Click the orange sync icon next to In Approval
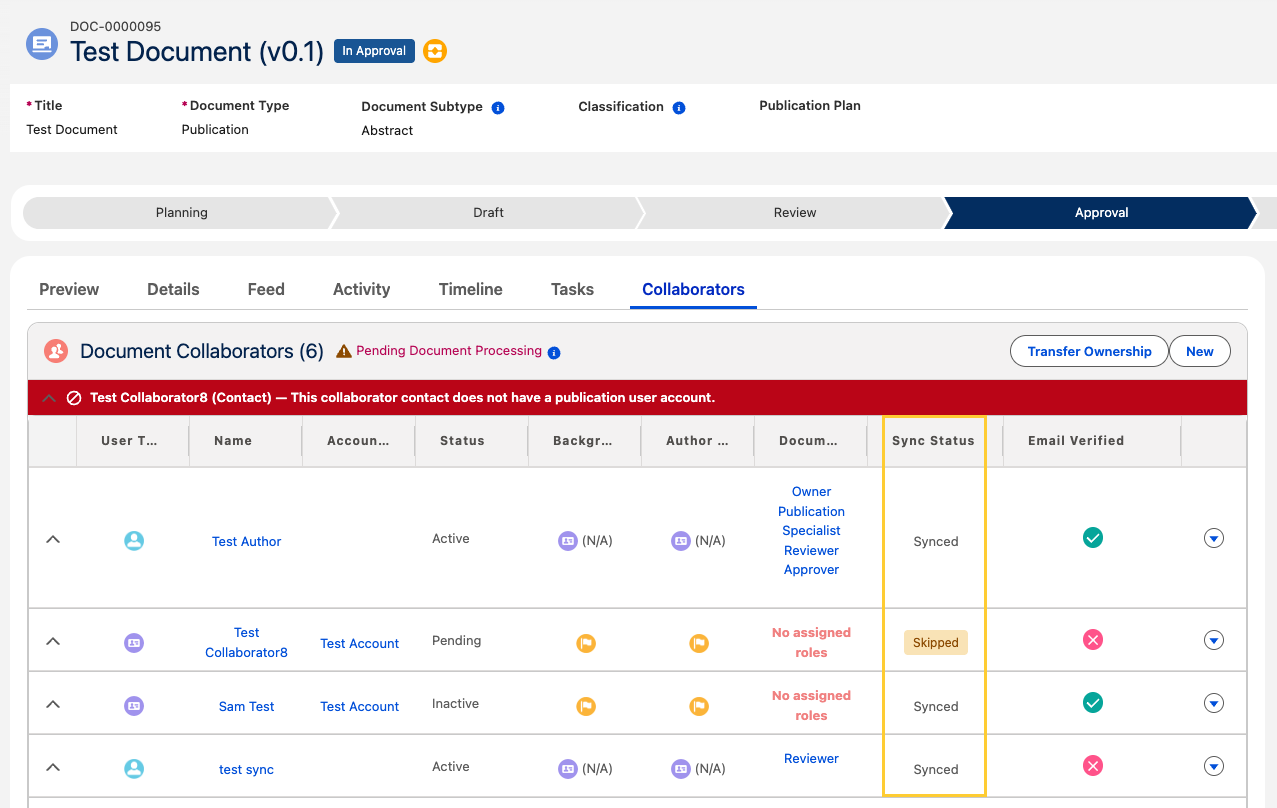This screenshot has height=808, width=1277. click(x=434, y=51)
